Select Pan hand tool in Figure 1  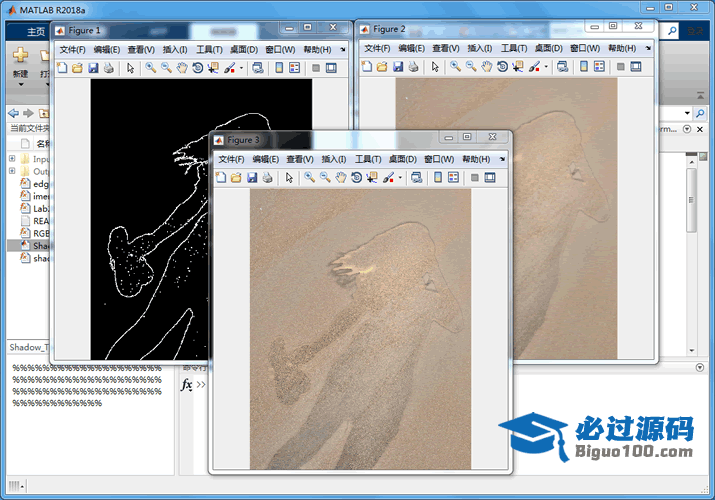[182, 68]
